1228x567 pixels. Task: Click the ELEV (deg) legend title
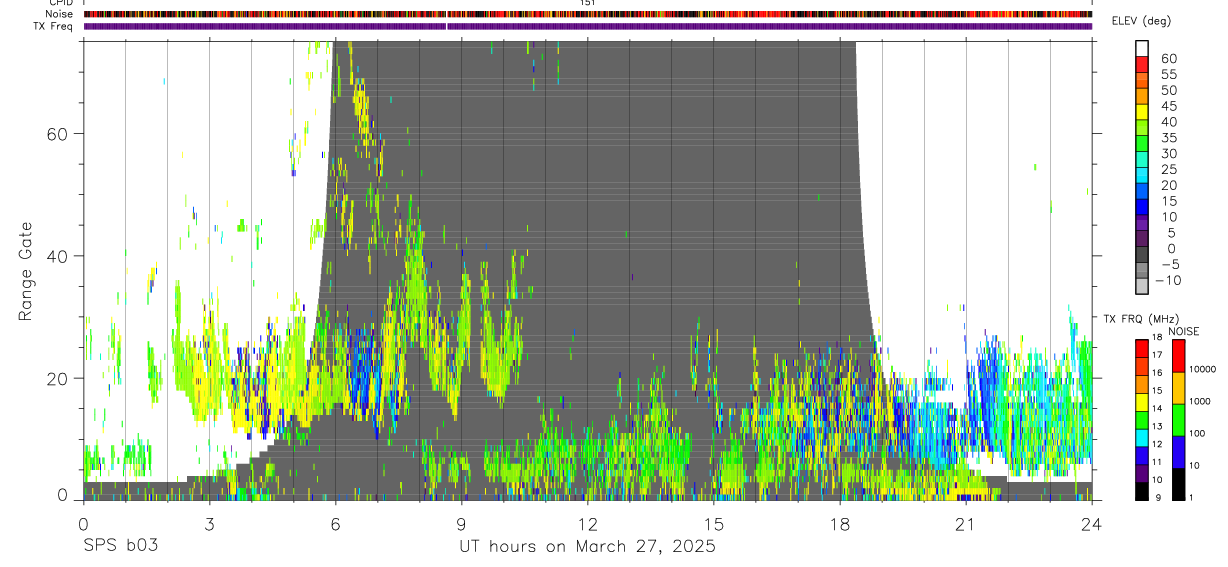1141,21
